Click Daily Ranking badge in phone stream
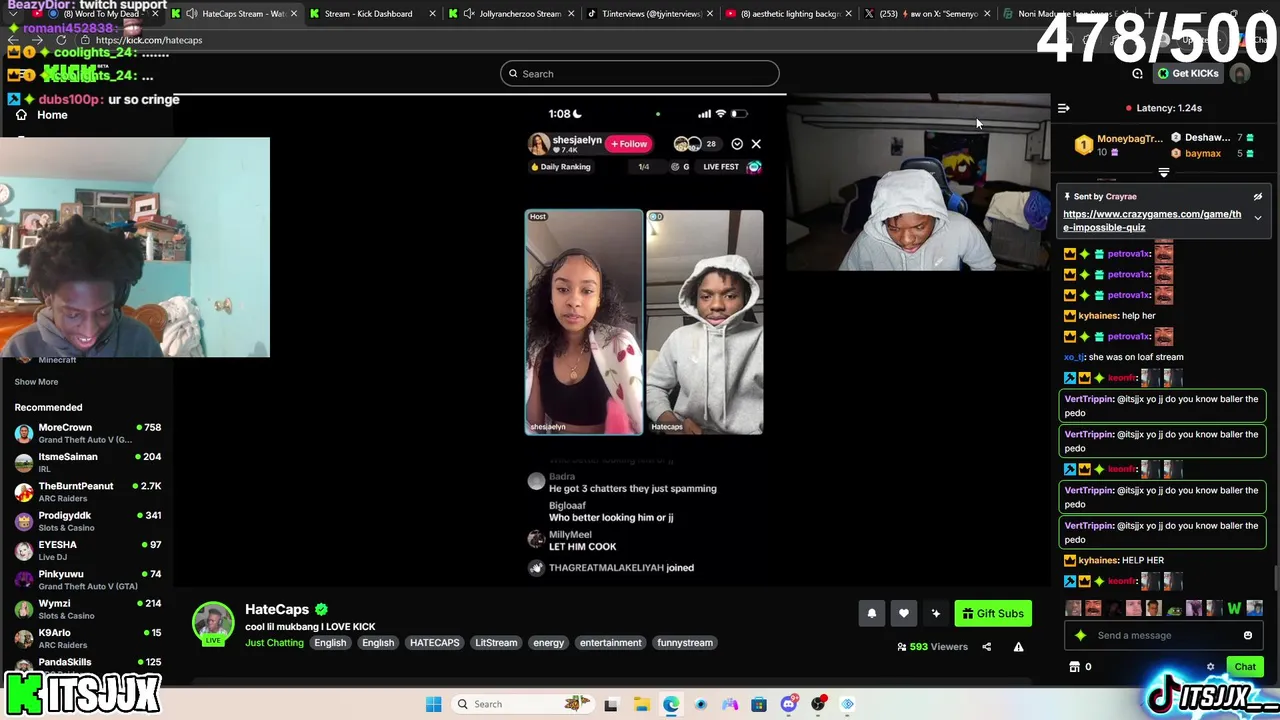The height and width of the screenshot is (720, 1280). (x=561, y=167)
